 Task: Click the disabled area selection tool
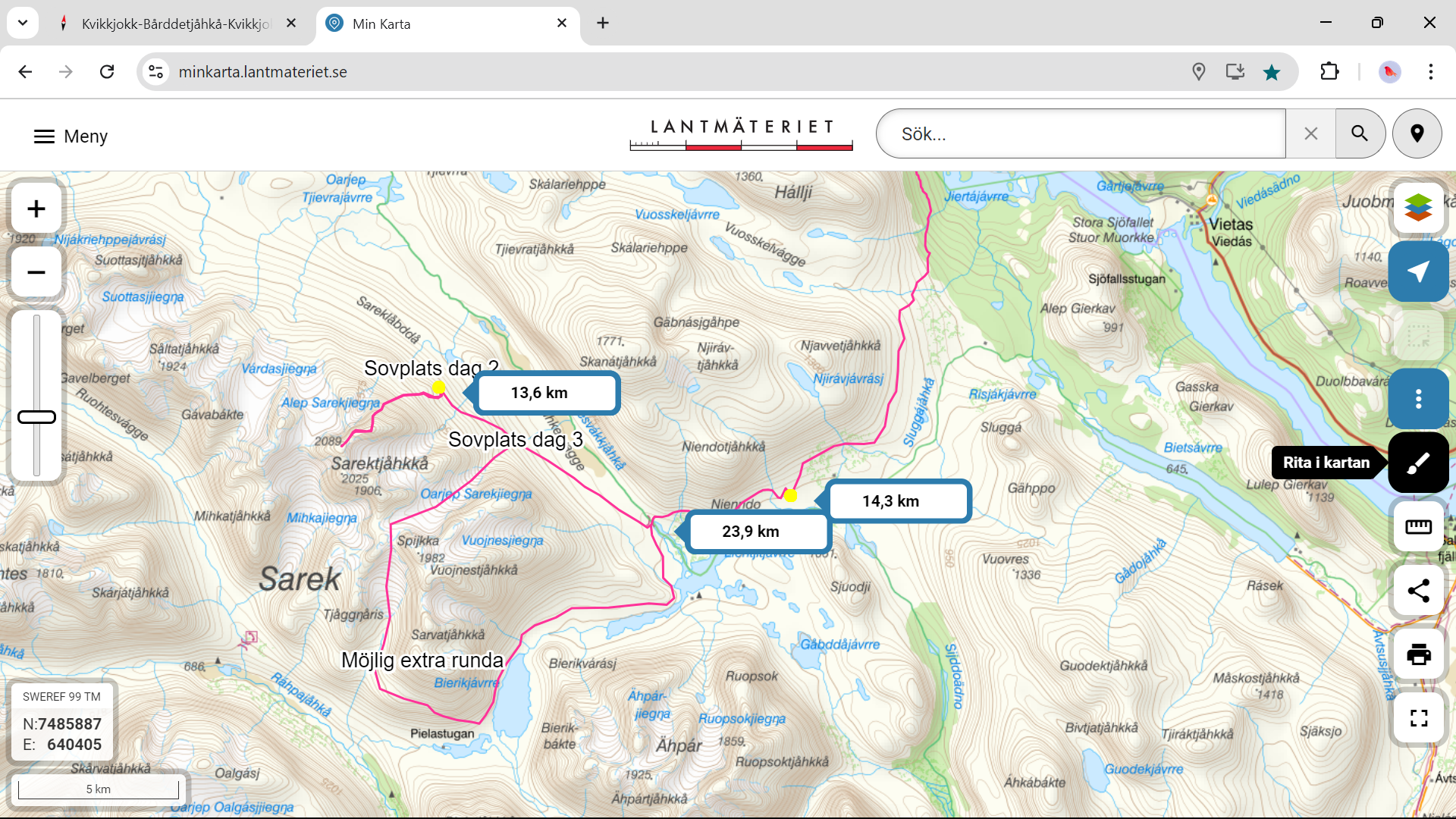click(1418, 335)
